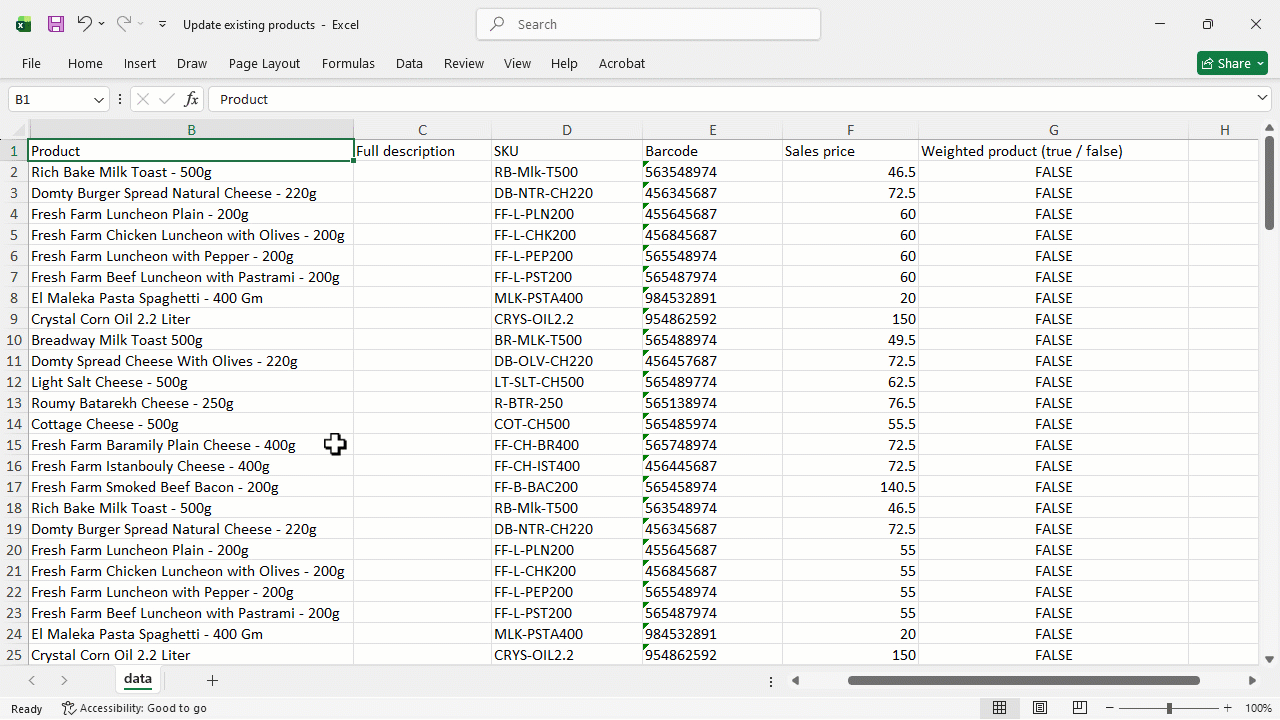
Task: Click cell with Roumy Batarekh Cheese - 250g
Action: point(191,403)
